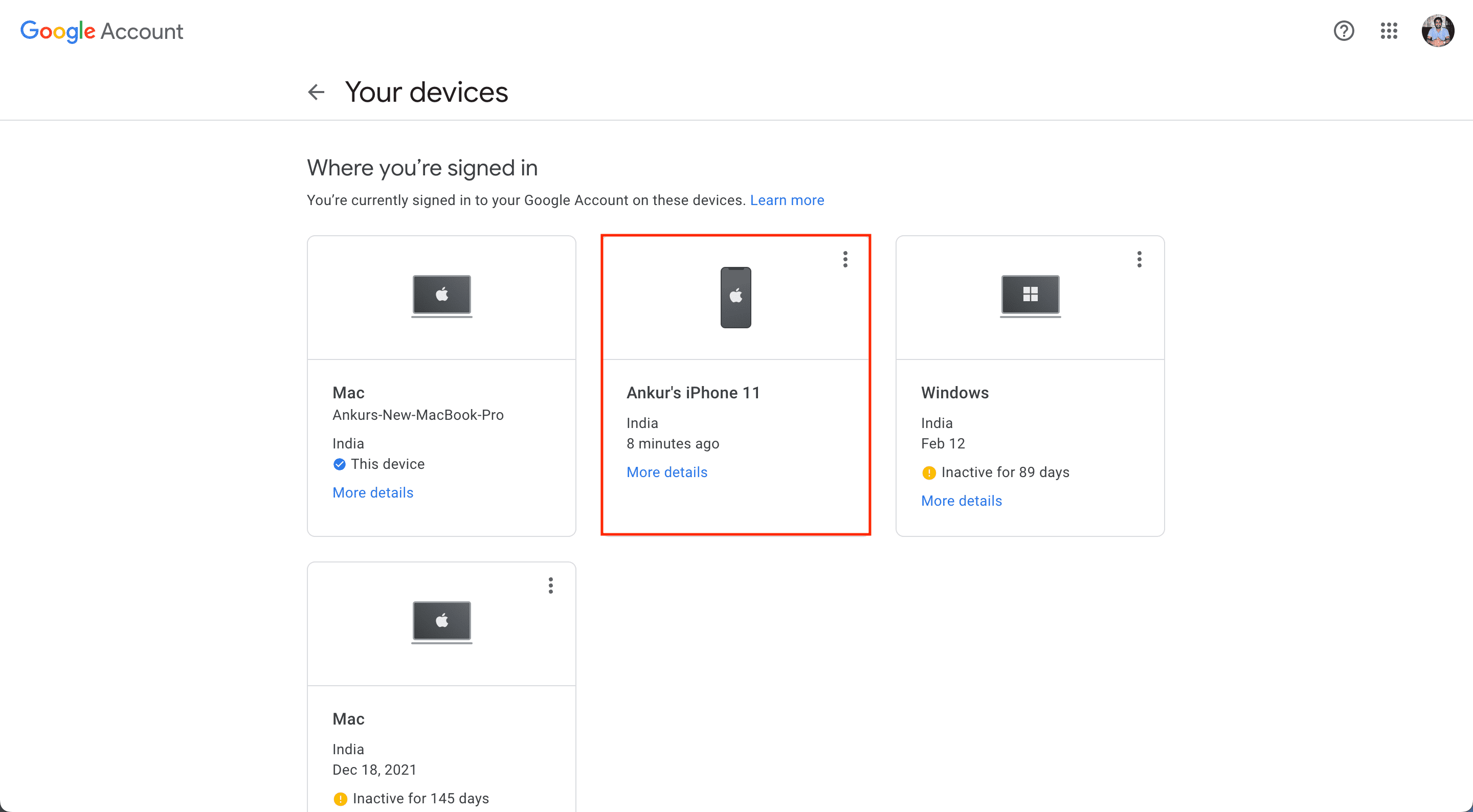Screen dimensions: 1473x812
Task: Open More details for Ankur's iPhone 11
Action: (x=667, y=472)
